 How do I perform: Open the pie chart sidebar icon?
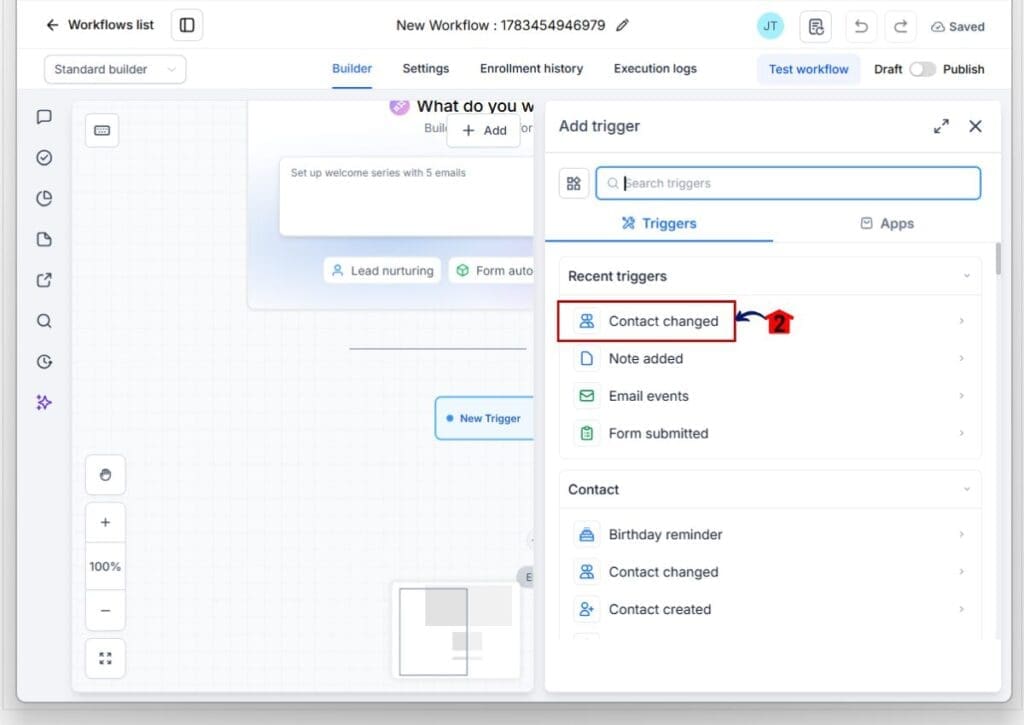[x=44, y=198]
